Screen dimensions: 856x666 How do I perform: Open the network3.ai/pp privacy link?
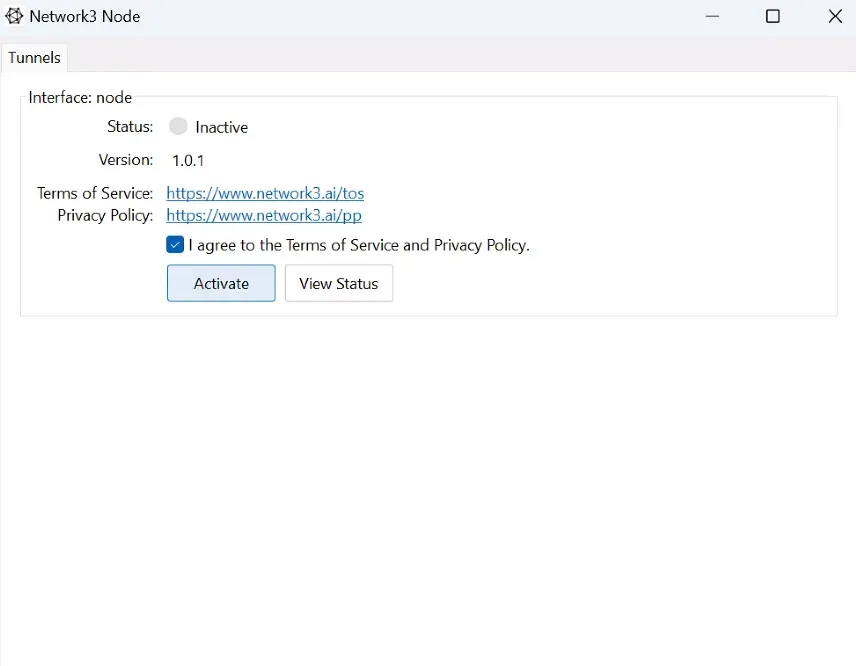point(264,215)
